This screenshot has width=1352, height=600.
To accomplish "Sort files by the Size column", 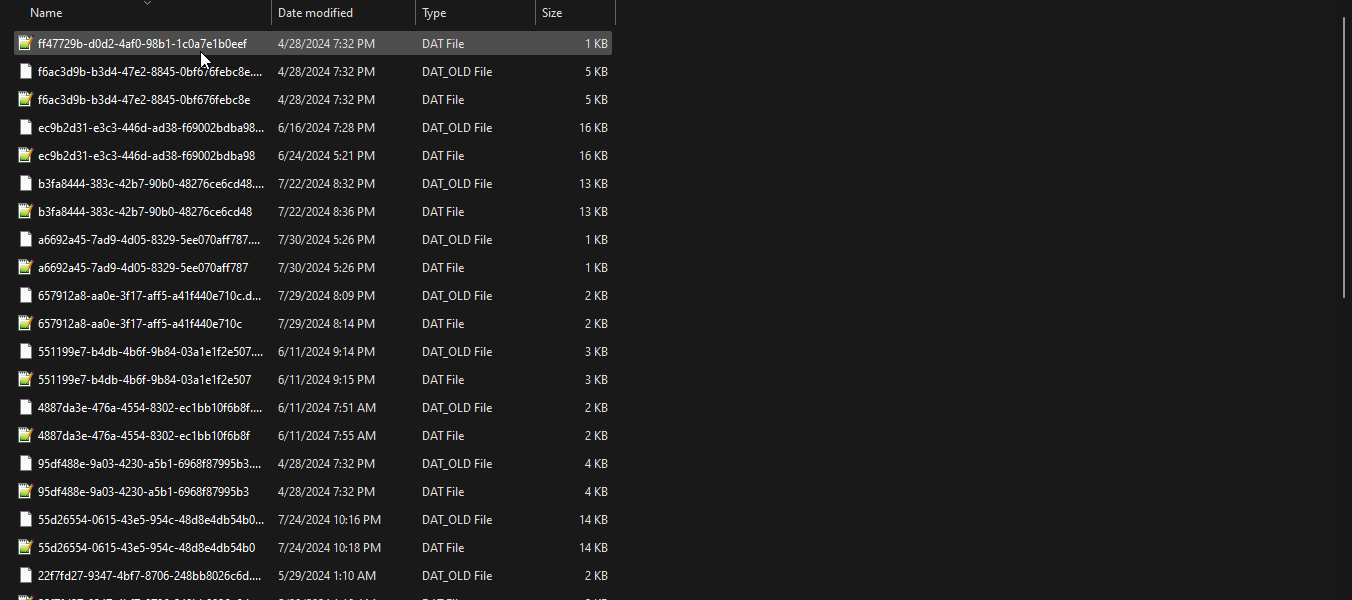I will (x=551, y=13).
